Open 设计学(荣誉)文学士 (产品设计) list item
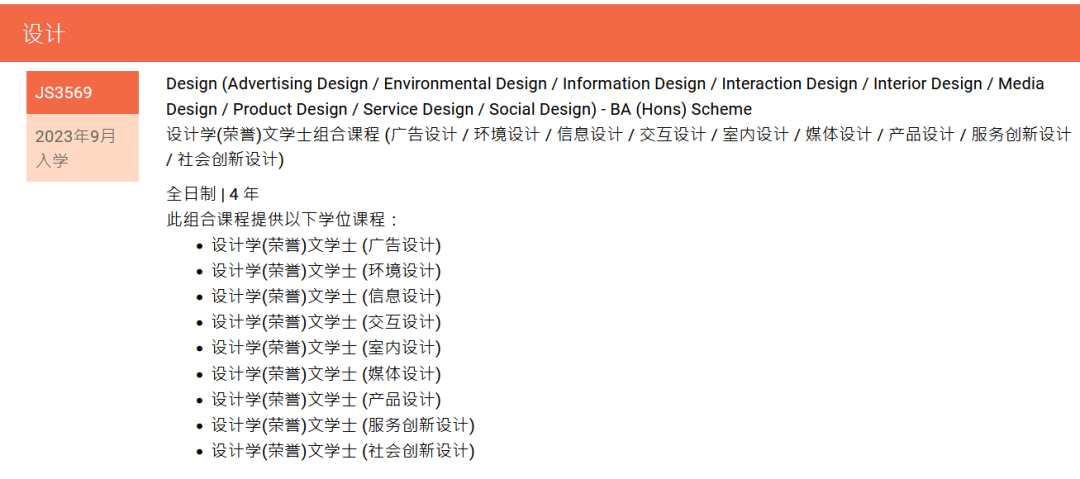The height and width of the screenshot is (479, 1080). [325, 400]
